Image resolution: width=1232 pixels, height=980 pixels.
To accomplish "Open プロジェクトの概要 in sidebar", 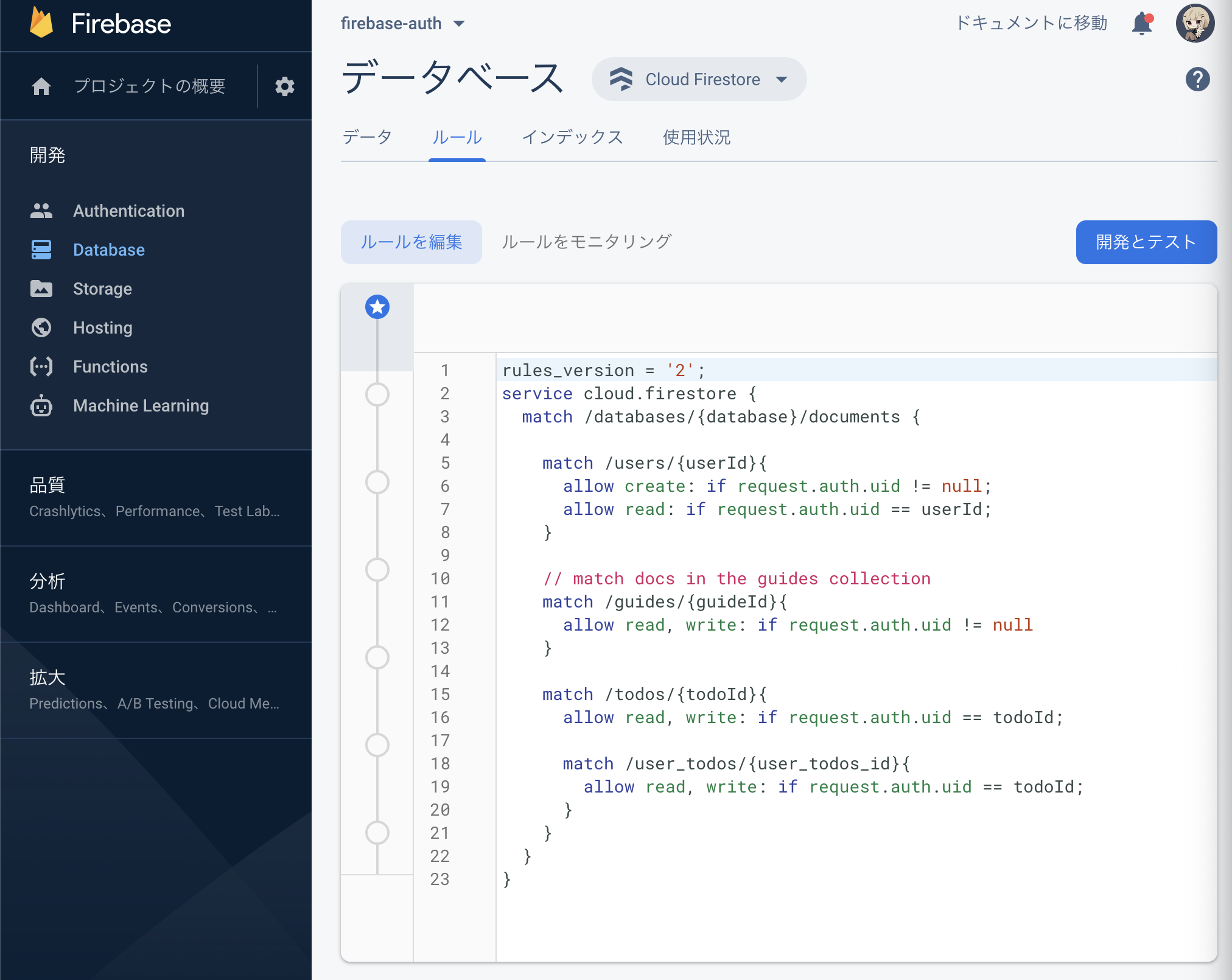I will (x=149, y=86).
